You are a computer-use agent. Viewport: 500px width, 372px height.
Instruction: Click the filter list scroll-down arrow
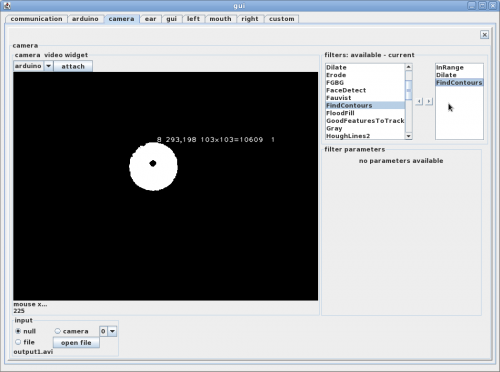click(x=408, y=136)
